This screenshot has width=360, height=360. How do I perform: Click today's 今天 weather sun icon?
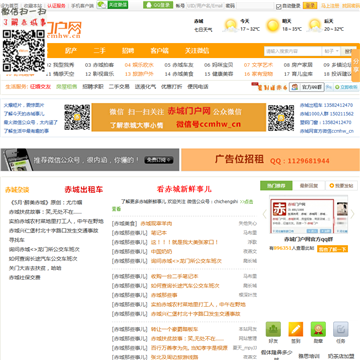(230, 25)
